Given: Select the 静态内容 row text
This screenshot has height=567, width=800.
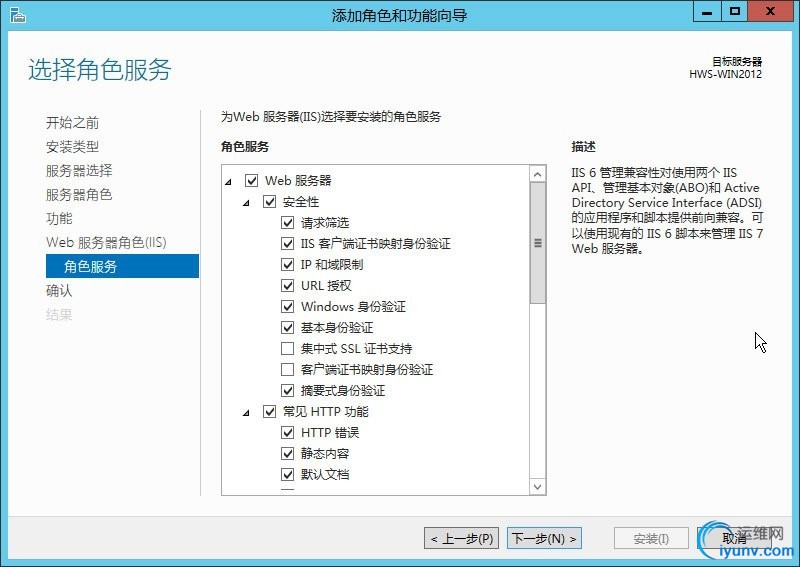Looking at the screenshot, I should (324, 453).
